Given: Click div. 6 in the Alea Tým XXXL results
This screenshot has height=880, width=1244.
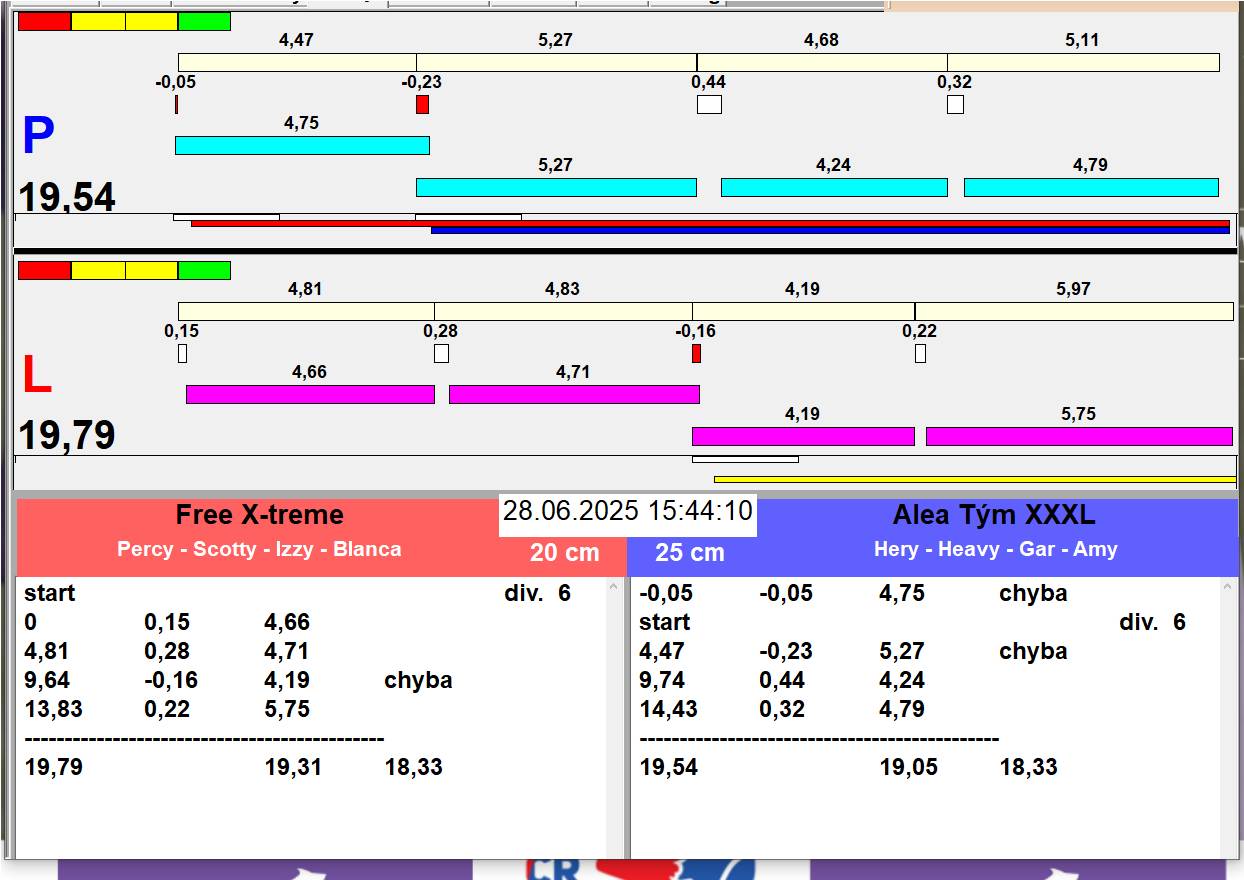Looking at the screenshot, I should (x=1153, y=622).
